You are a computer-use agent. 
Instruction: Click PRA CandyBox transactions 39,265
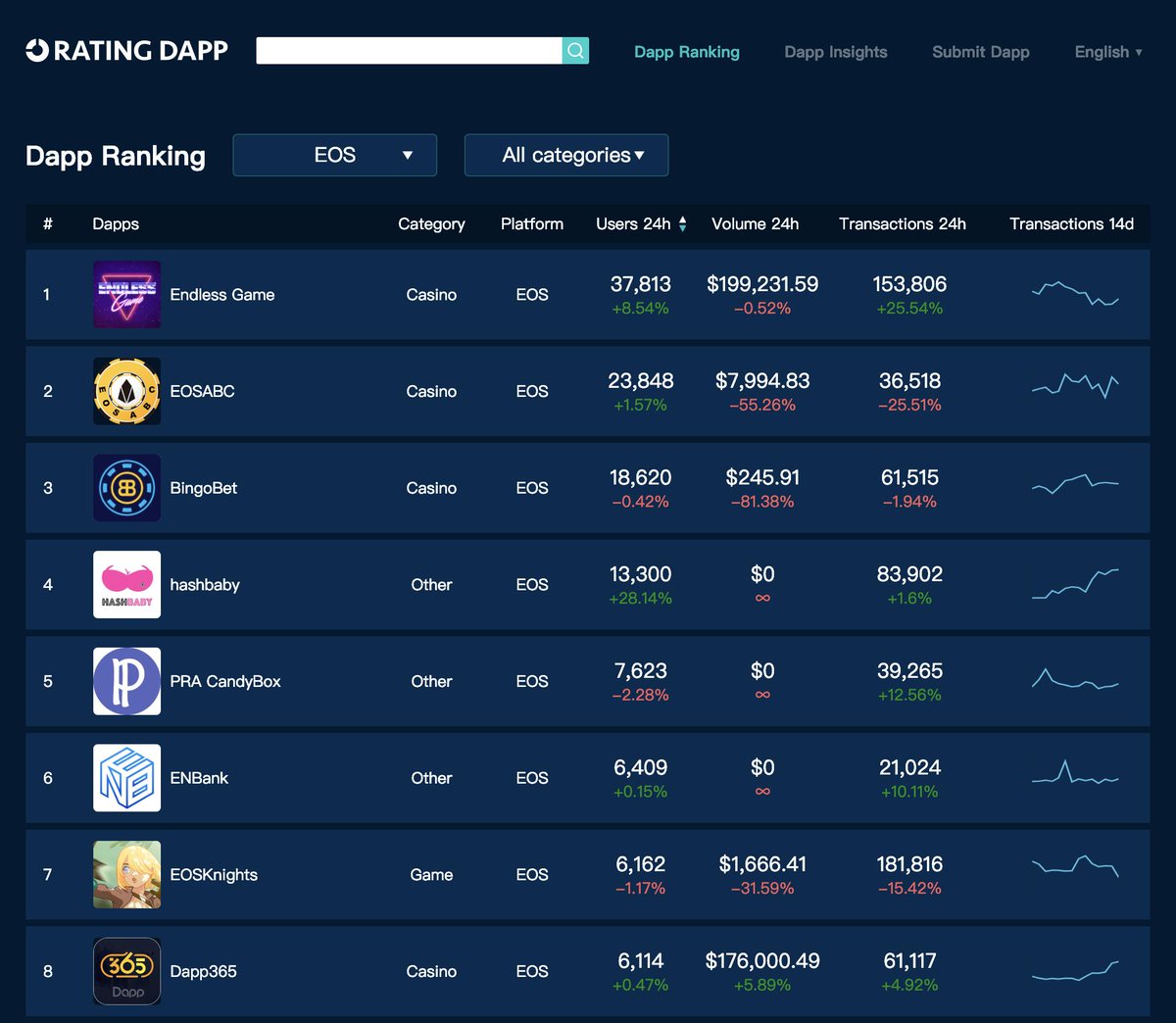click(x=909, y=671)
